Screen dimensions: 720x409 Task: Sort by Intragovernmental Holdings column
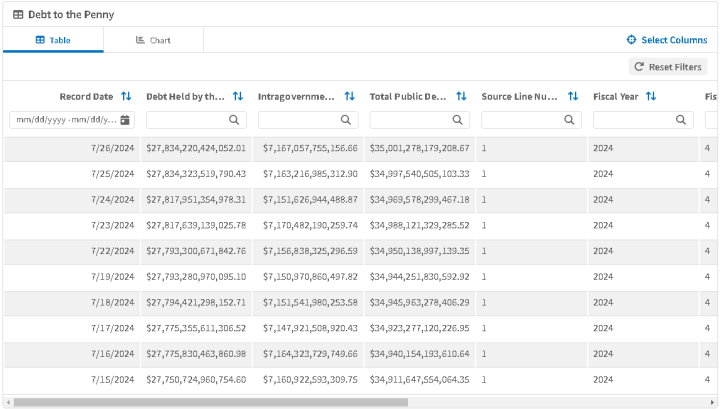coord(350,96)
